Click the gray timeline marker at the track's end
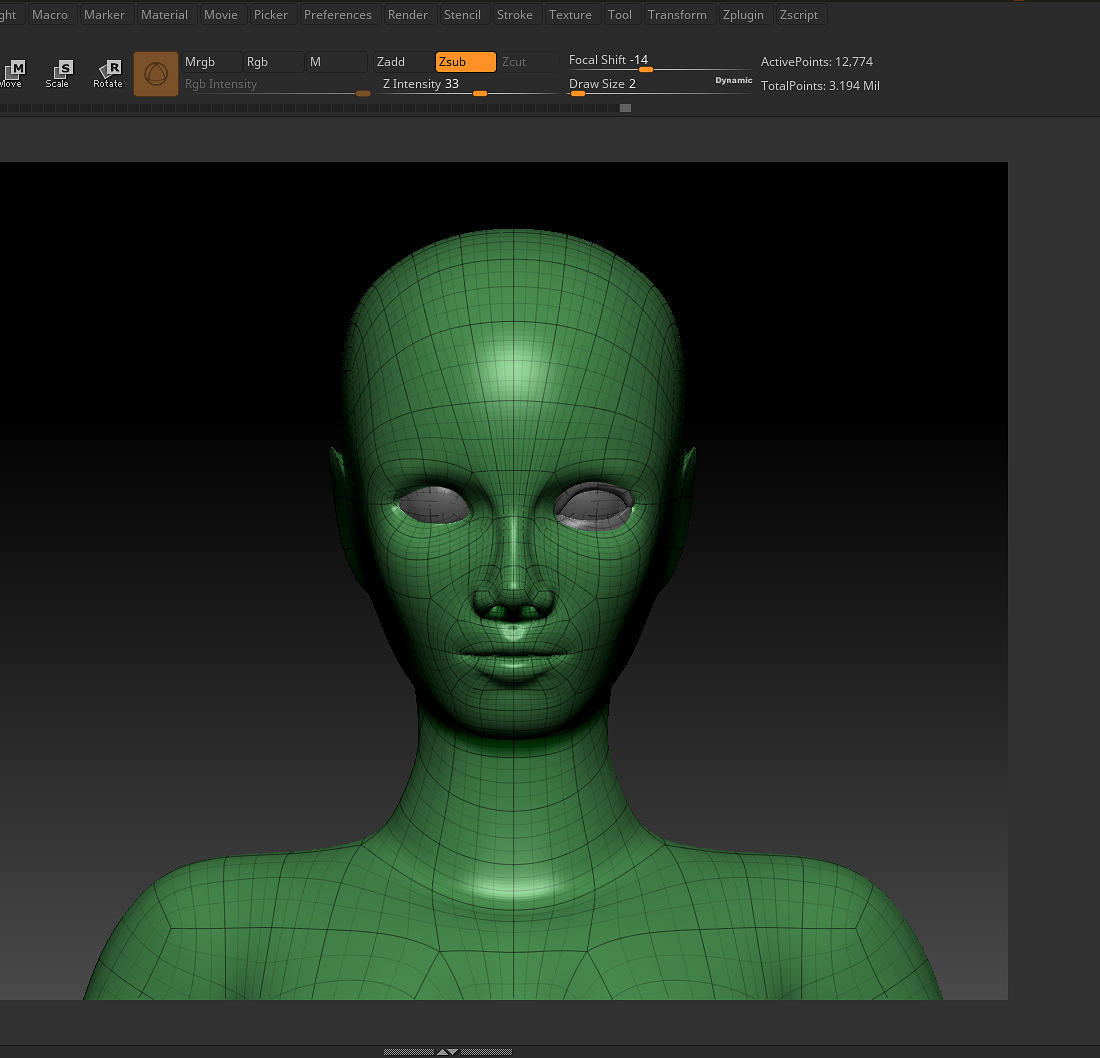This screenshot has height=1058, width=1100. 625,108
